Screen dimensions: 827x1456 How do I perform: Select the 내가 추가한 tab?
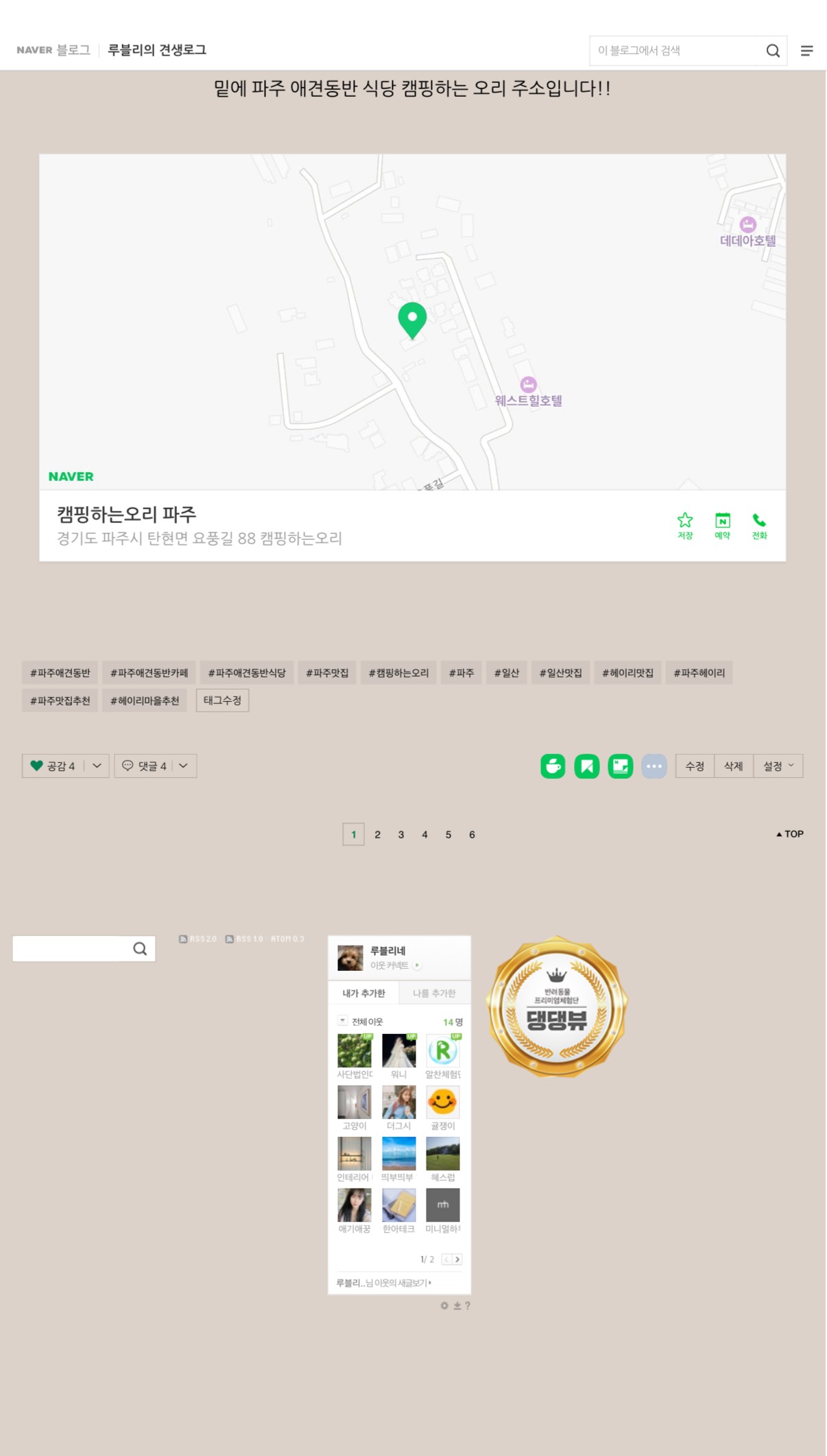[x=363, y=993]
